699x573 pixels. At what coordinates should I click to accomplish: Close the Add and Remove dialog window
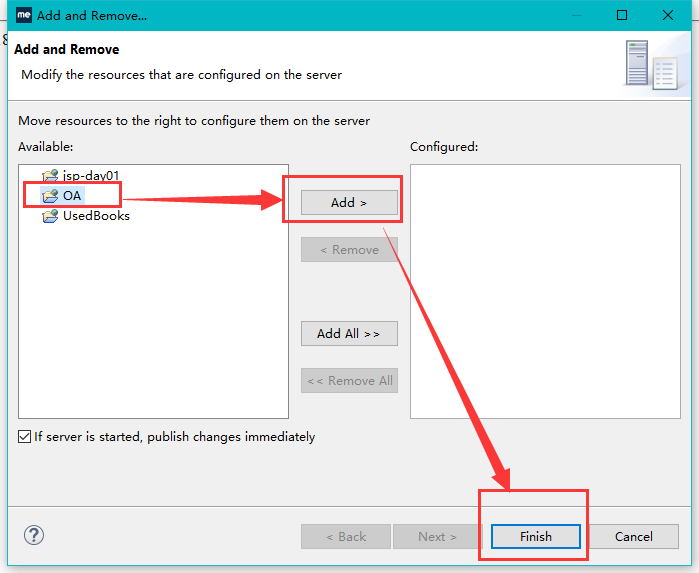coord(668,15)
